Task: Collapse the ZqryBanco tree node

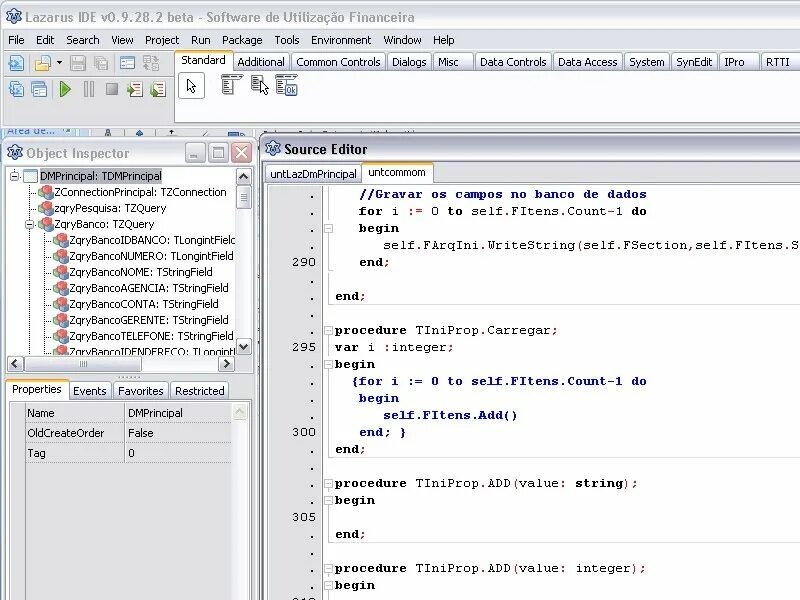Action: click(x=30, y=224)
